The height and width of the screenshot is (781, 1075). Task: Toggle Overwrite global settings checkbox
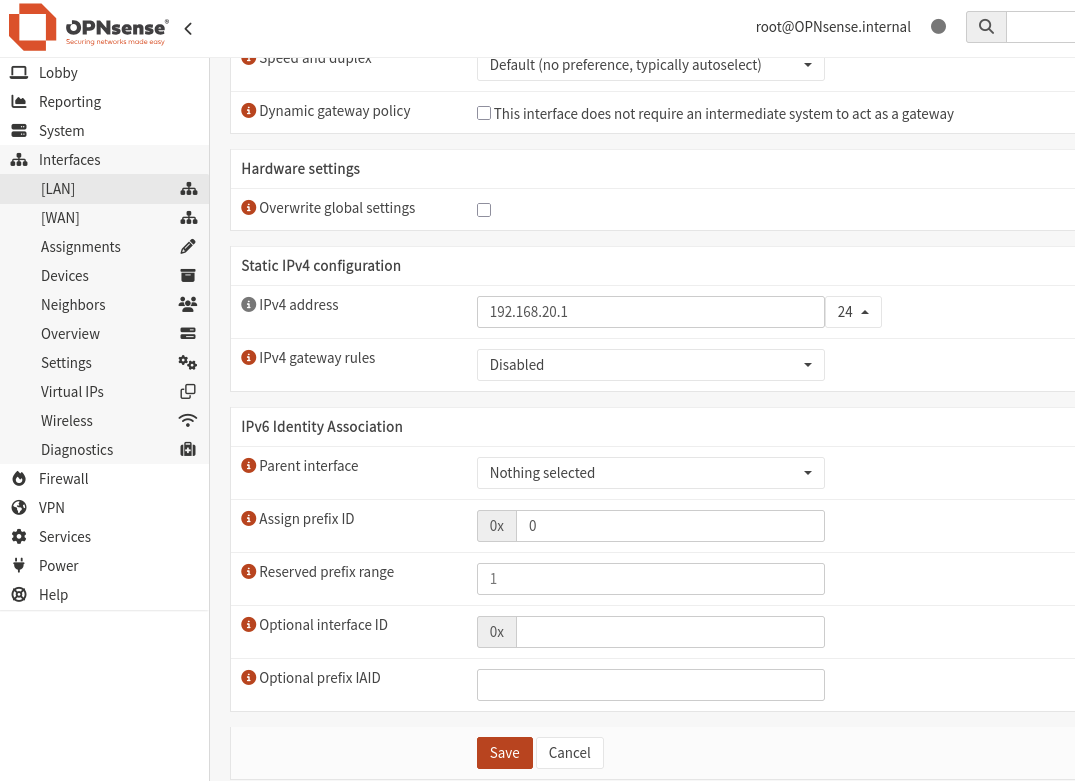tap(484, 210)
